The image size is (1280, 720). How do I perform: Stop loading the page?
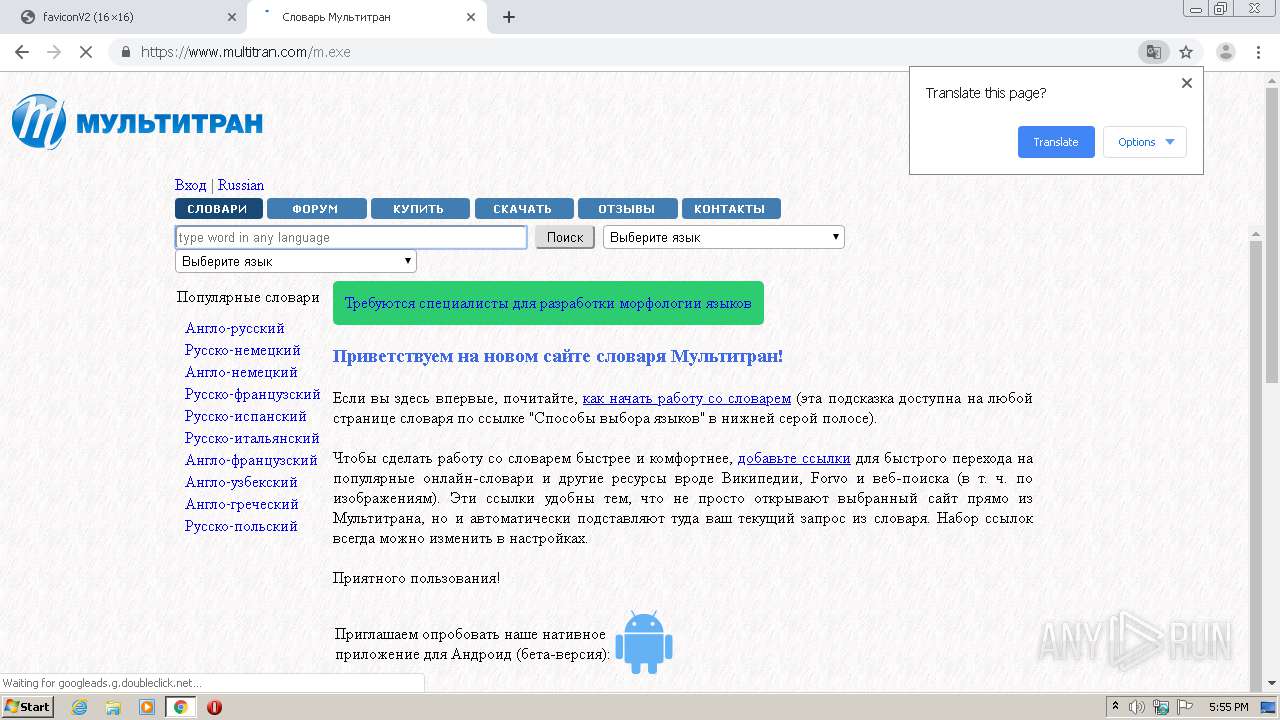[86, 52]
